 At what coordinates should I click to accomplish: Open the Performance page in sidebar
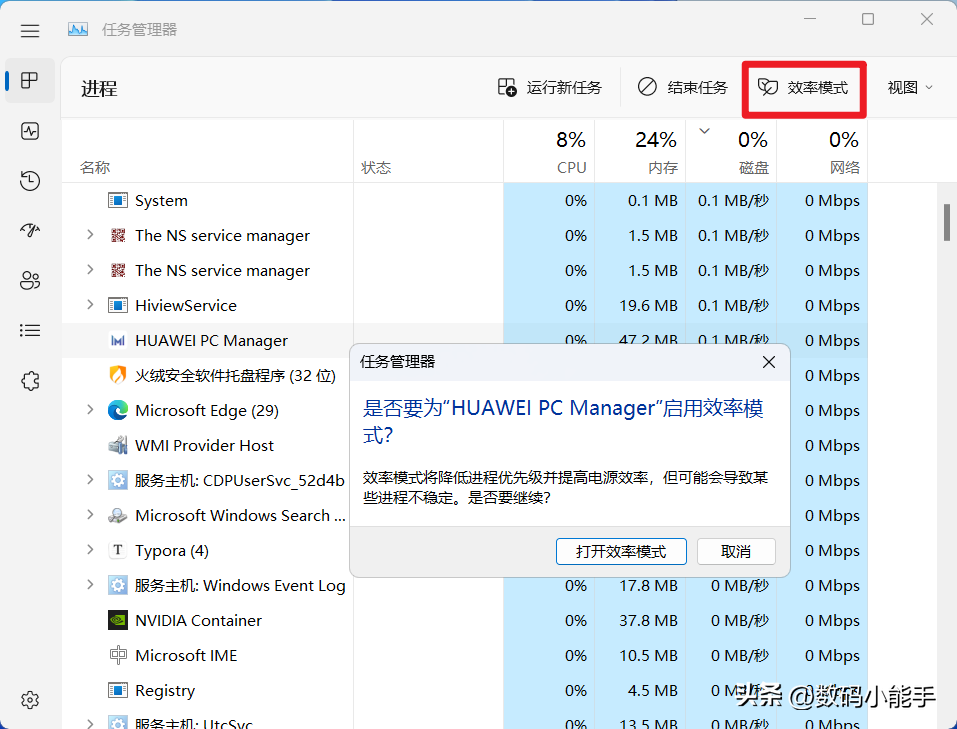click(x=30, y=131)
